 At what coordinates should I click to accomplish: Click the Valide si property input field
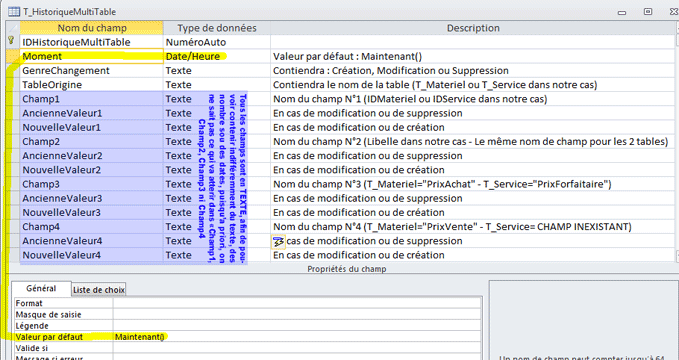point(297,348)
